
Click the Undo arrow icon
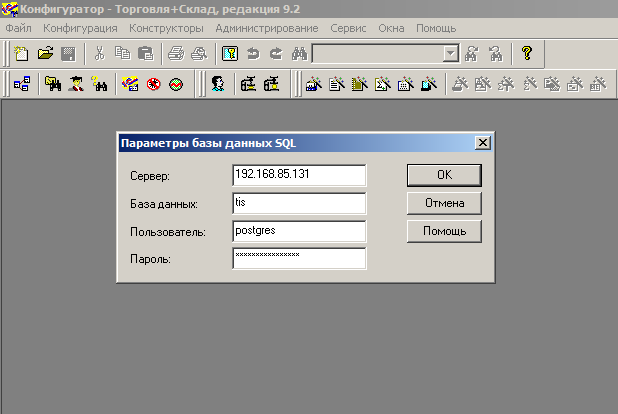[253, 53]
